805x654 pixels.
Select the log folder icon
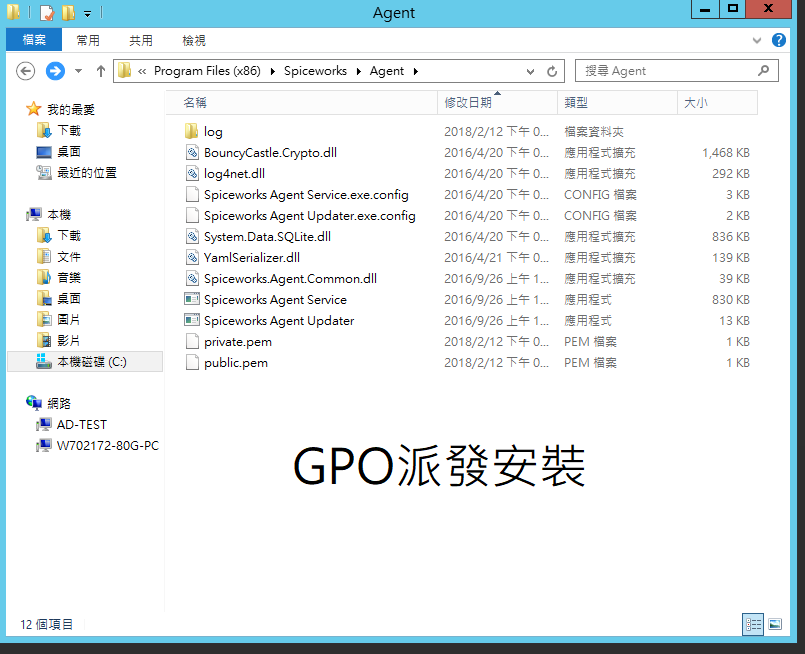(x=191, y=131)
